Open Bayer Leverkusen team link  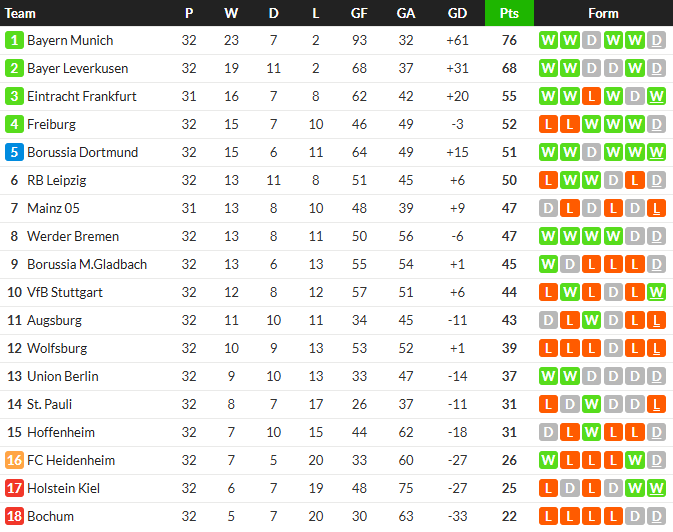[75, 69]
